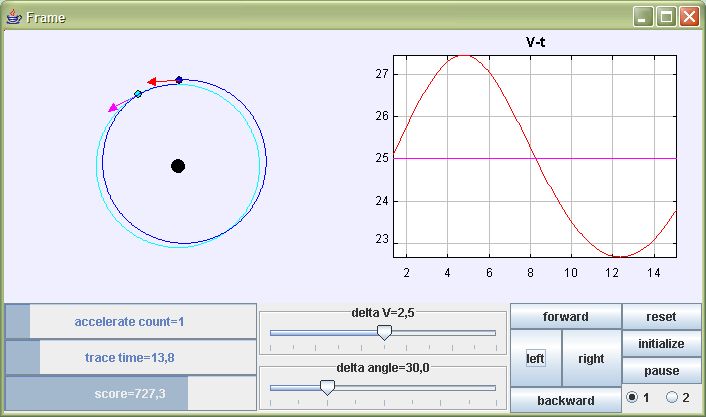Click the red velocity arrow head

[x=152, y=82]
